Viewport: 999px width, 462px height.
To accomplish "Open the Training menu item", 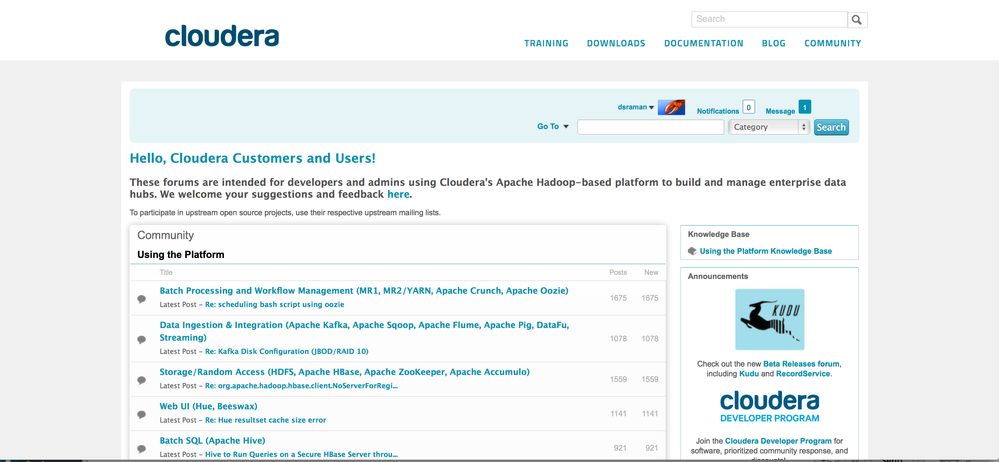I will [546, 43].
